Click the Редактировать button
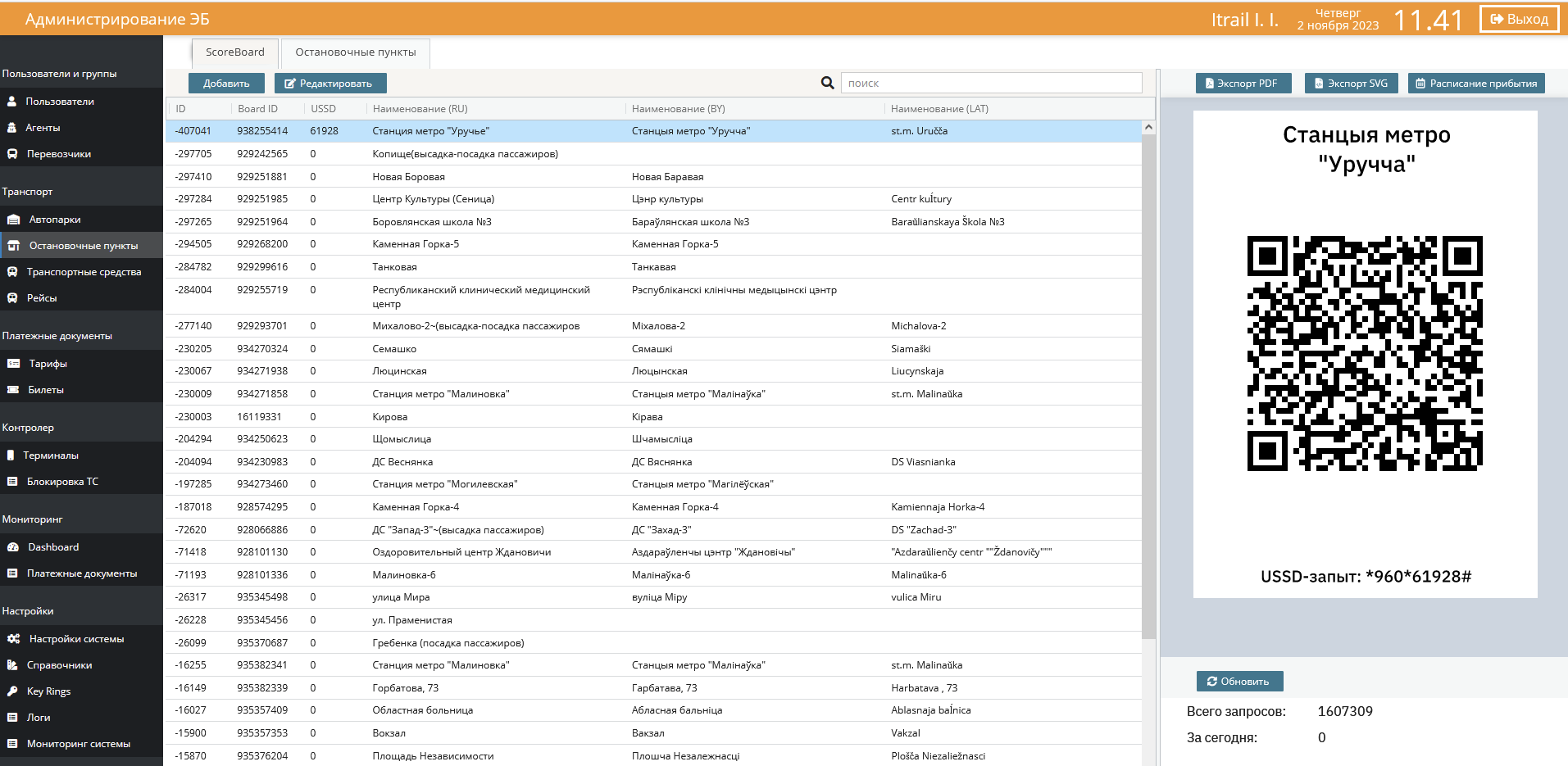The width and height of the screenshot is (1568, 766). [330, 84]
